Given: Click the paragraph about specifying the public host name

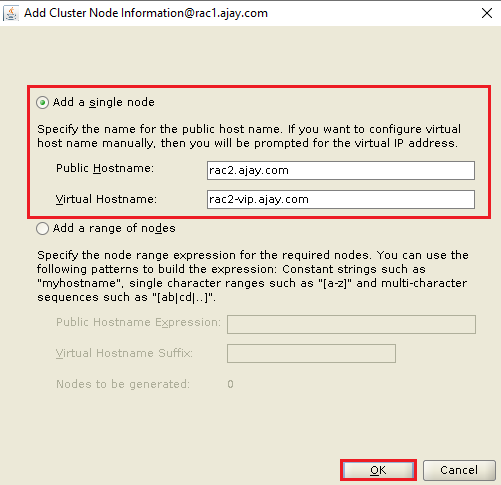Looking at the screenshot, I should 249,136.
